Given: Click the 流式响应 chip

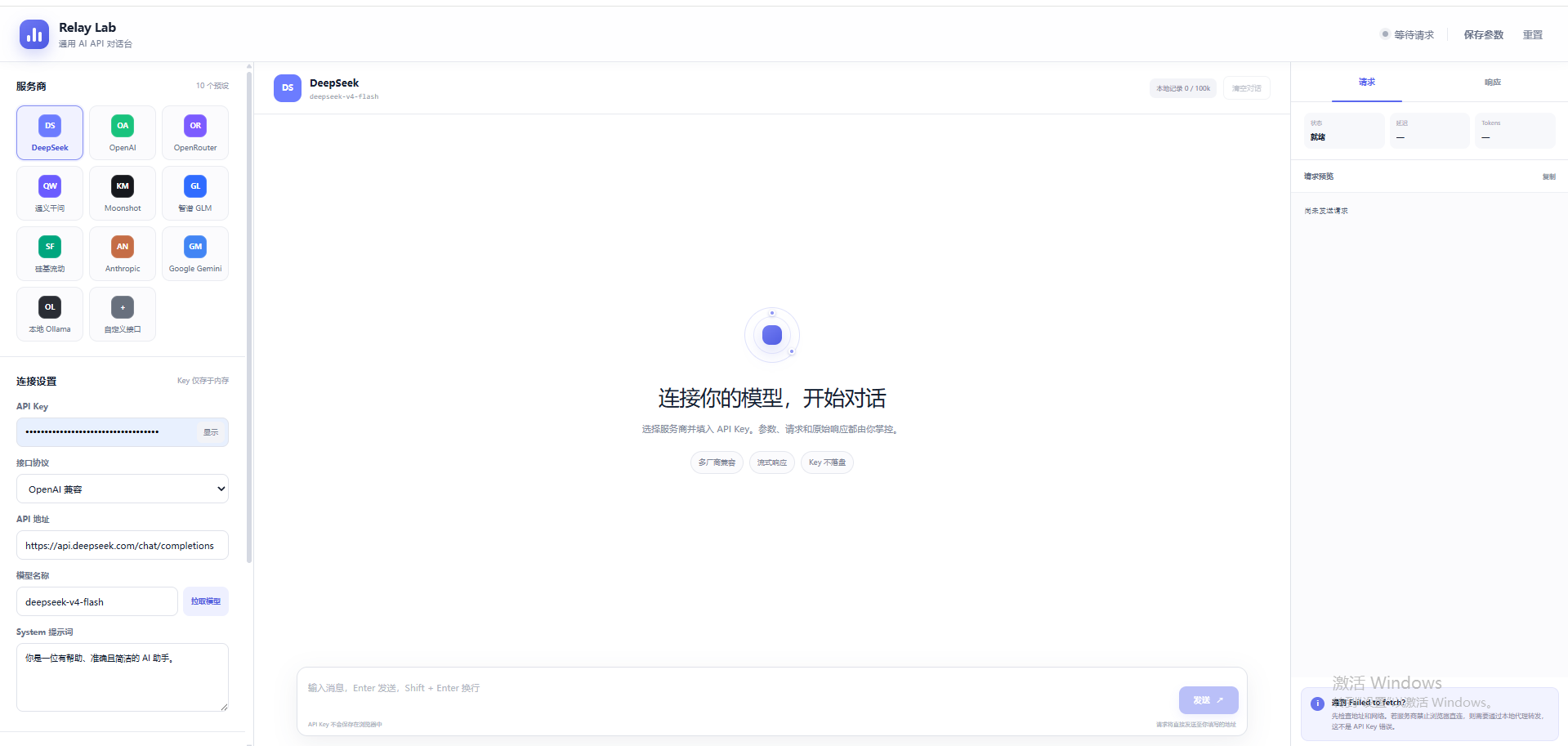Looking at the screenshot, I should point(772,462).
